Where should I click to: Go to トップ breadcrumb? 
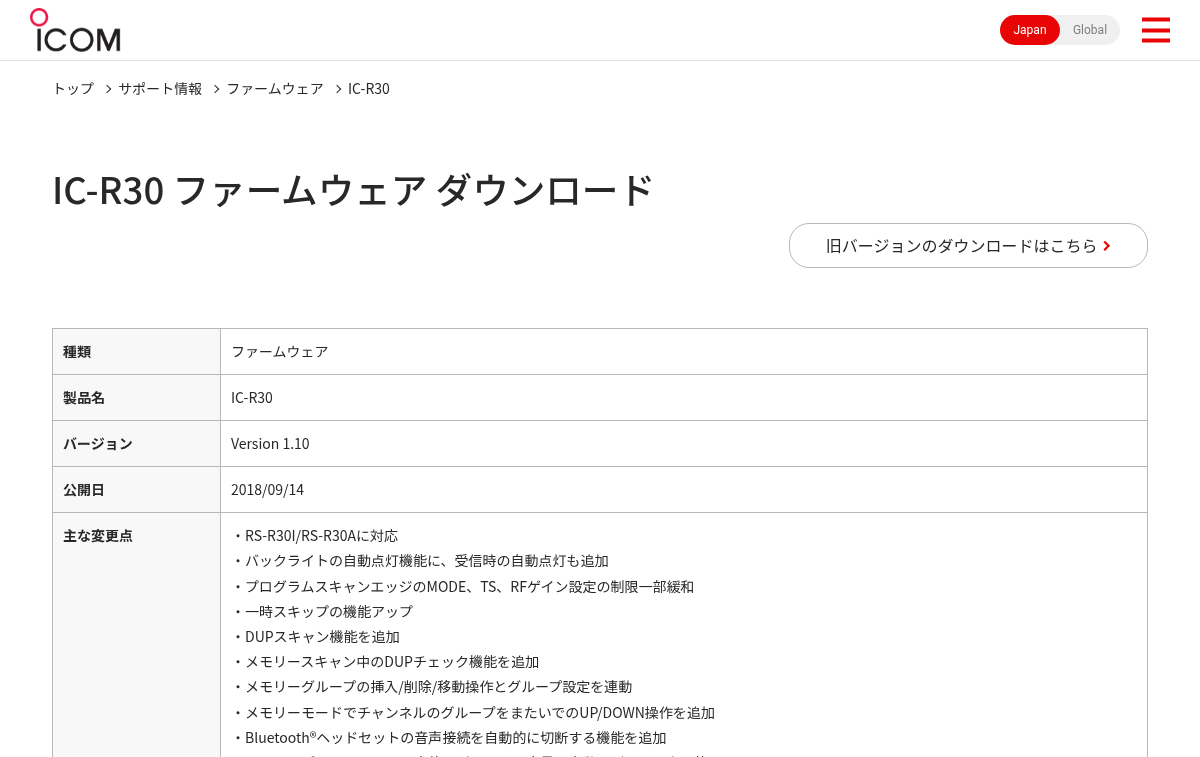[73, 88]
